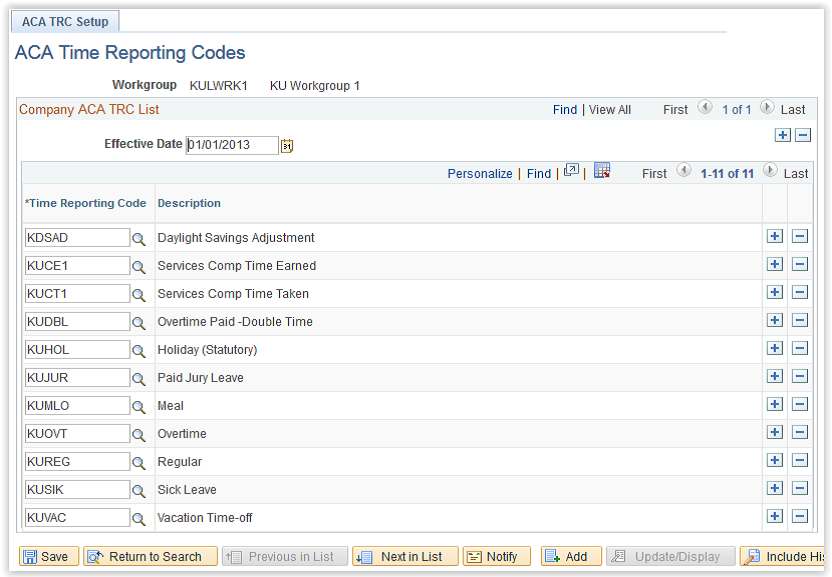The height and width of the screenshot is (577, 832).
Task: Click inside the Effective Date field
Action: (232, 145)
